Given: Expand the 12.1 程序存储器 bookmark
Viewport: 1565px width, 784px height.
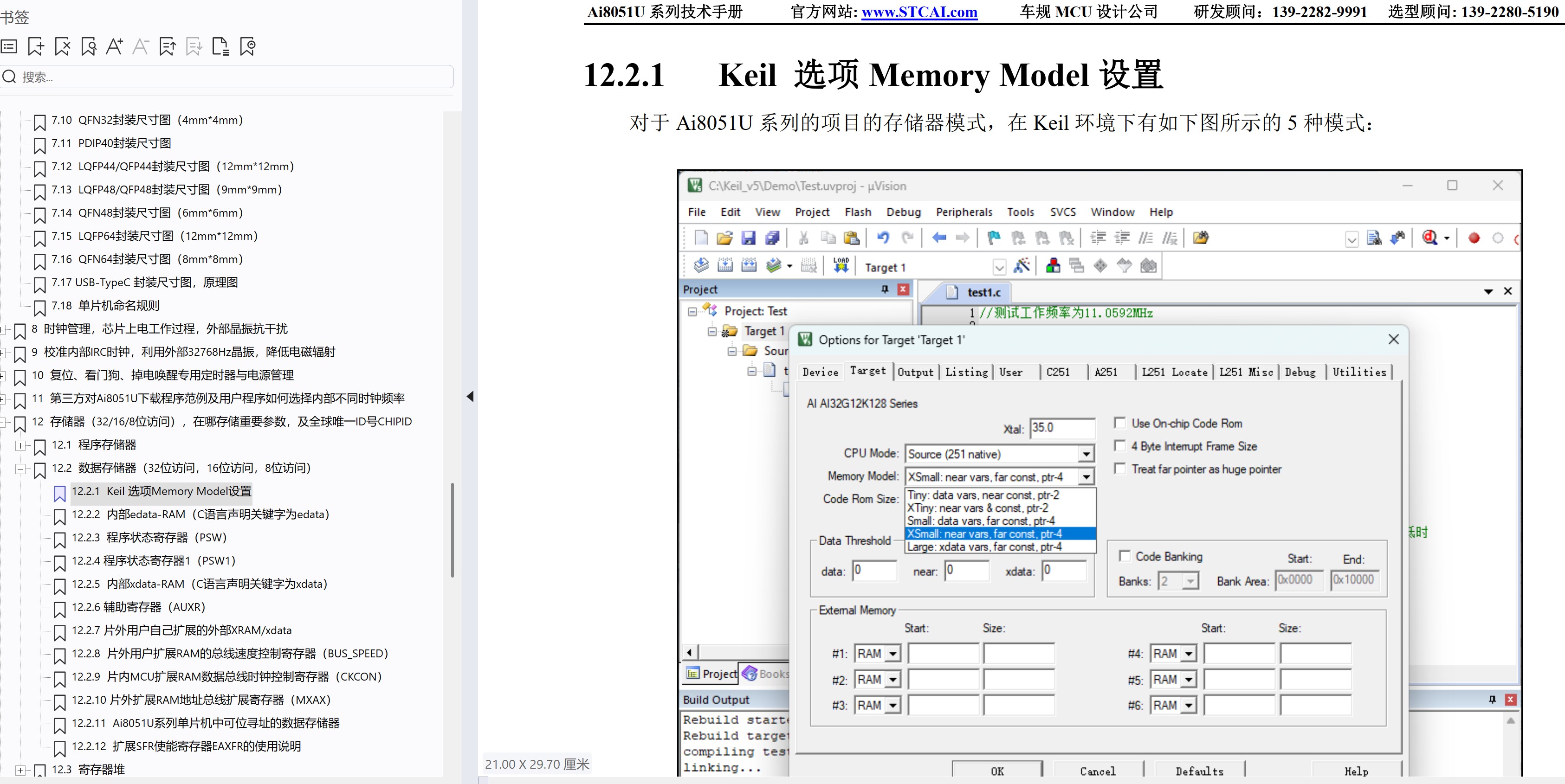Looking at the screenshot, I should 21,445.
